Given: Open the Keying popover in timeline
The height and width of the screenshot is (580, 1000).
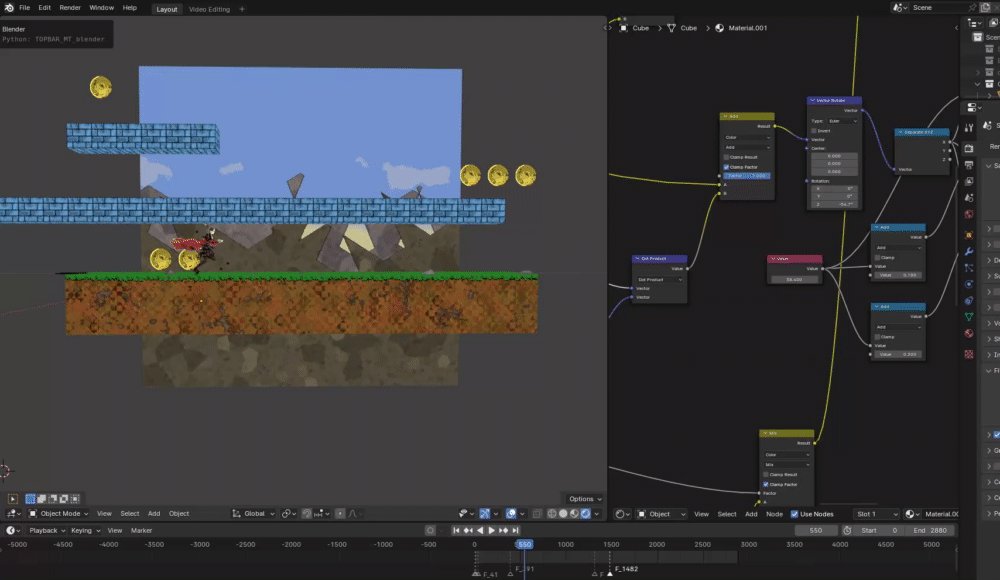Looking at the screenshot, I should tap(85, 530).
